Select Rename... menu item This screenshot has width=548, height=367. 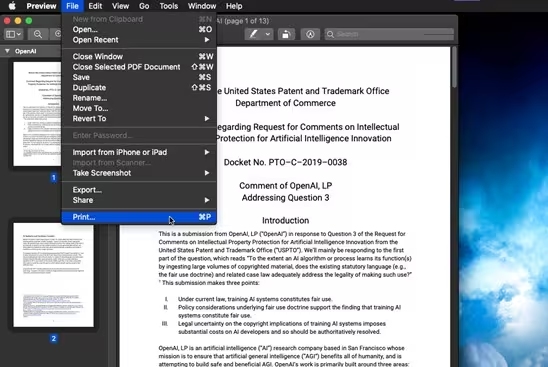pyautogui.click(x=139, y=98)
